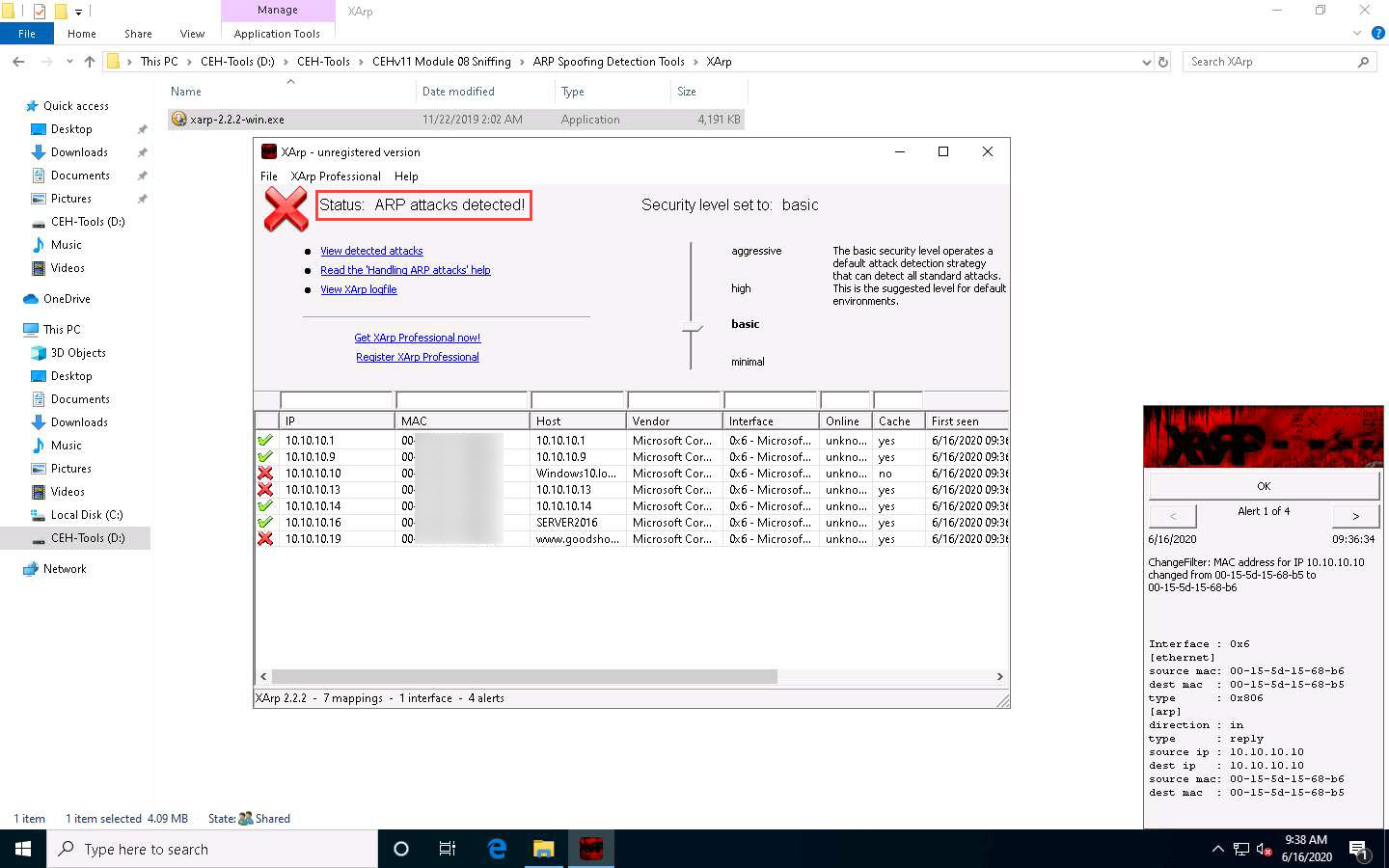
Task: Click the Type here to search box
Action: click(212, 849)
